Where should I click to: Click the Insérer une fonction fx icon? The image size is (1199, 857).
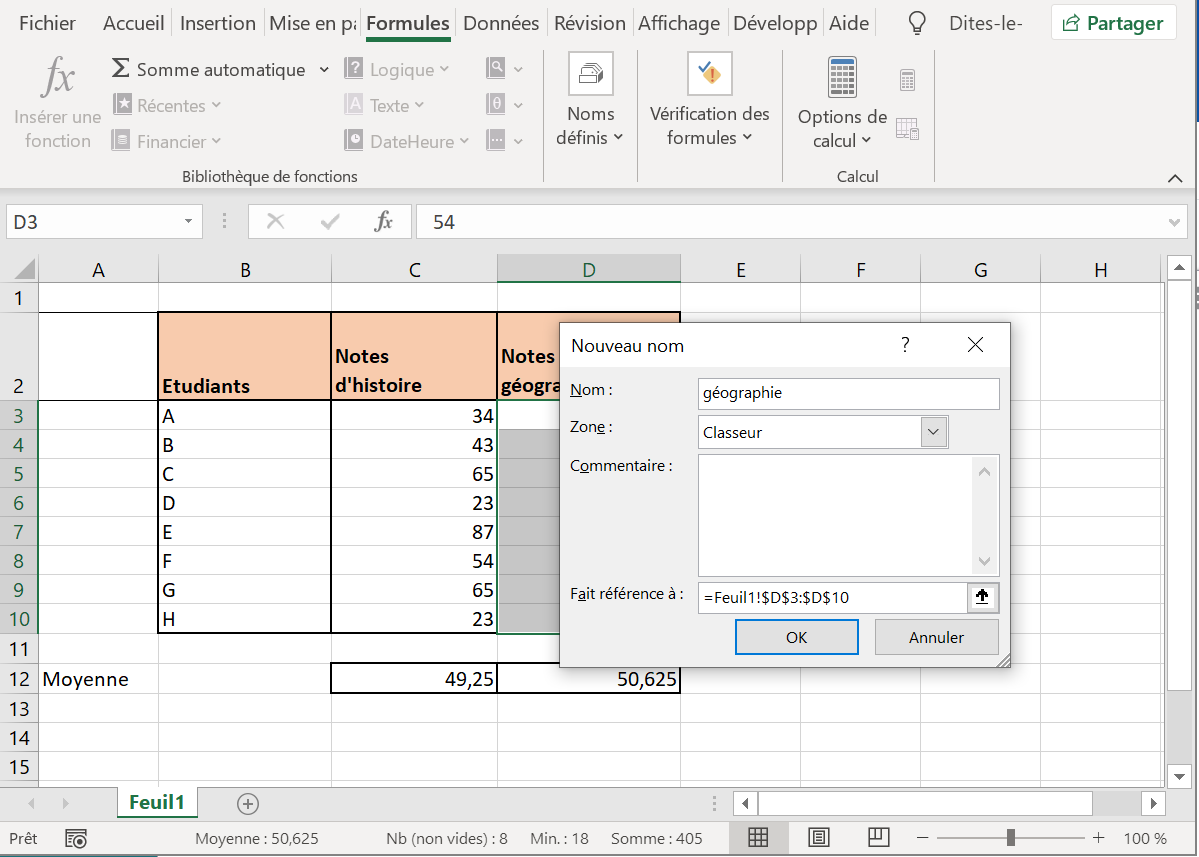pyautogui.click(x=58, y=77)
